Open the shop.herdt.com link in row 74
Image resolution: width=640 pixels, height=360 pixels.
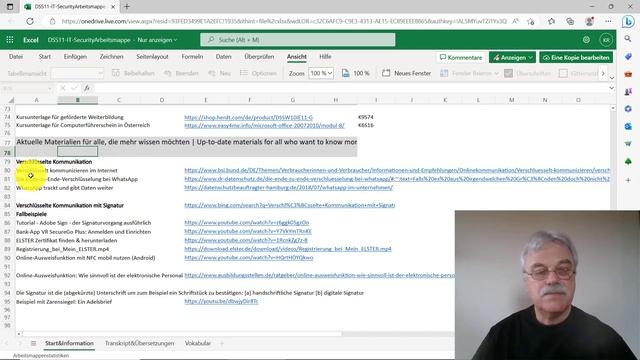(x=249, y=117)
